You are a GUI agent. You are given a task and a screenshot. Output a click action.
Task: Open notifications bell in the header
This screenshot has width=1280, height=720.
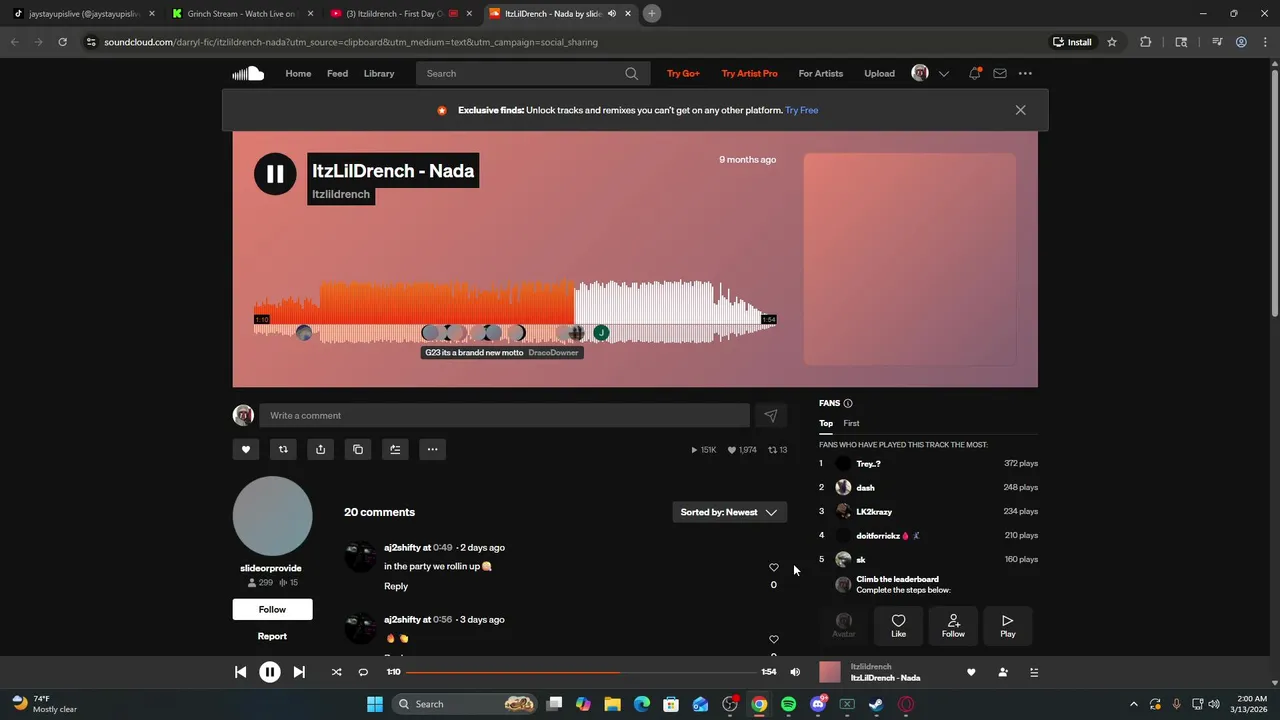click(x=974, y=73)
